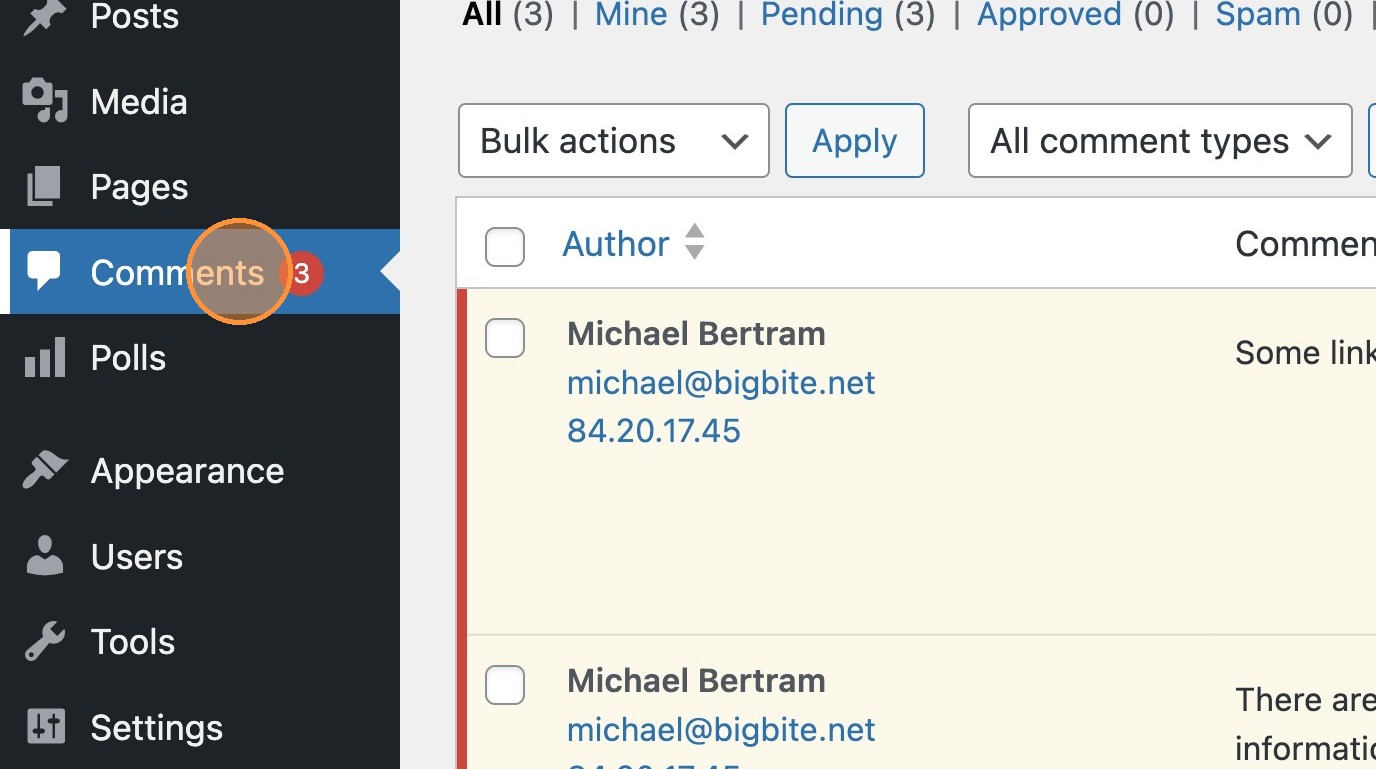
Task: Click the Media library icon
Action: (x=44, y=102)
